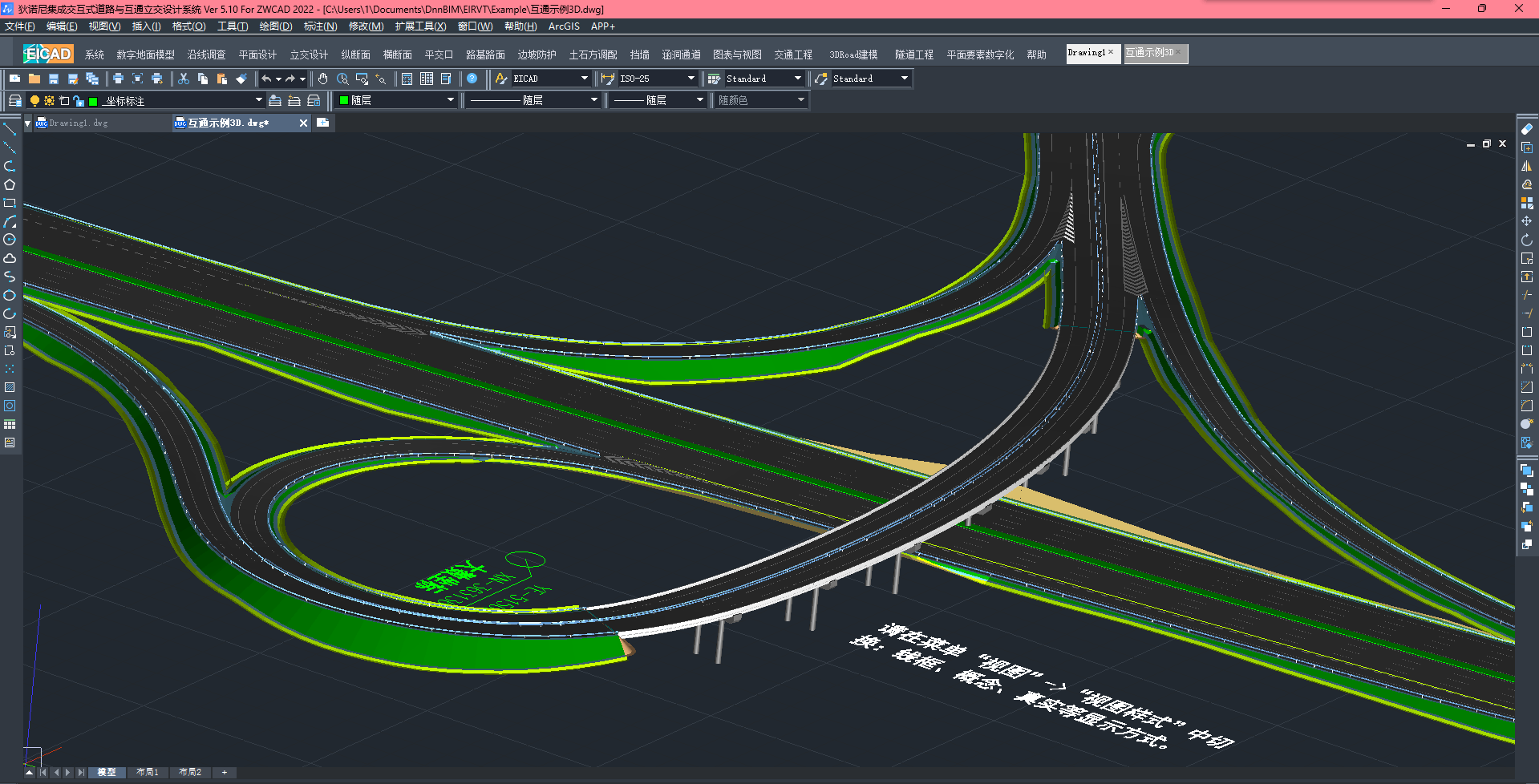Open the 绘图(D) menu
This screenshot has height=784, width=1539.
(275, 26)
